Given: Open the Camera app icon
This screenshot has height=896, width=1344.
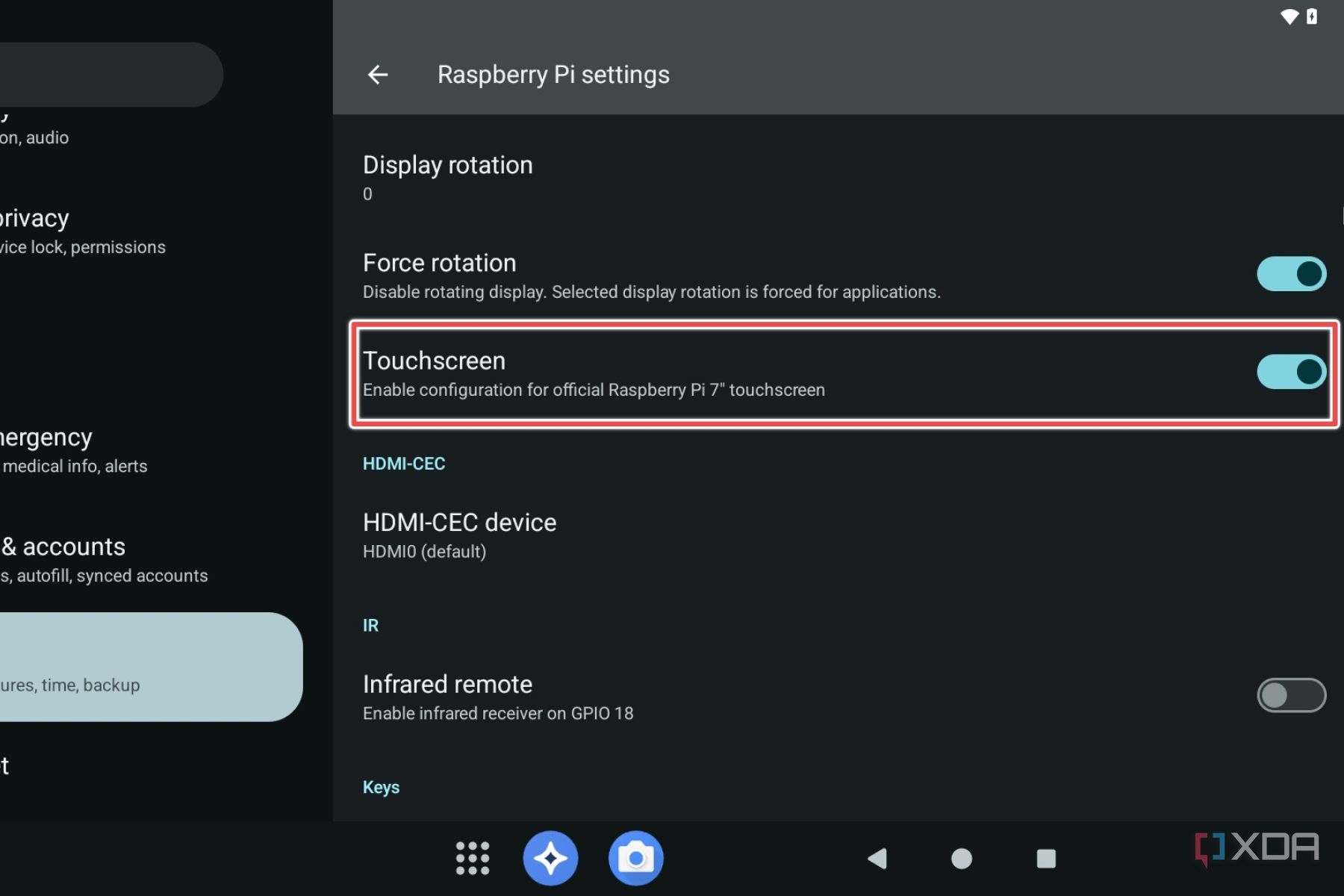Looking at the screenshot, I should (x=635, y=858).
